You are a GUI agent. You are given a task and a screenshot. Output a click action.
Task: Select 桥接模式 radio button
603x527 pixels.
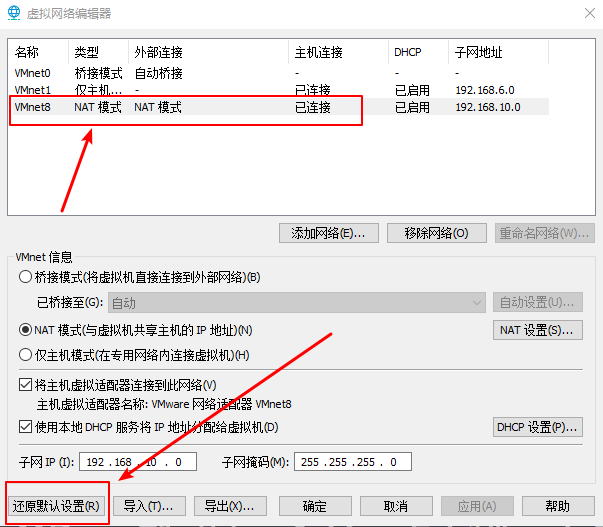(x=25, y=277)
